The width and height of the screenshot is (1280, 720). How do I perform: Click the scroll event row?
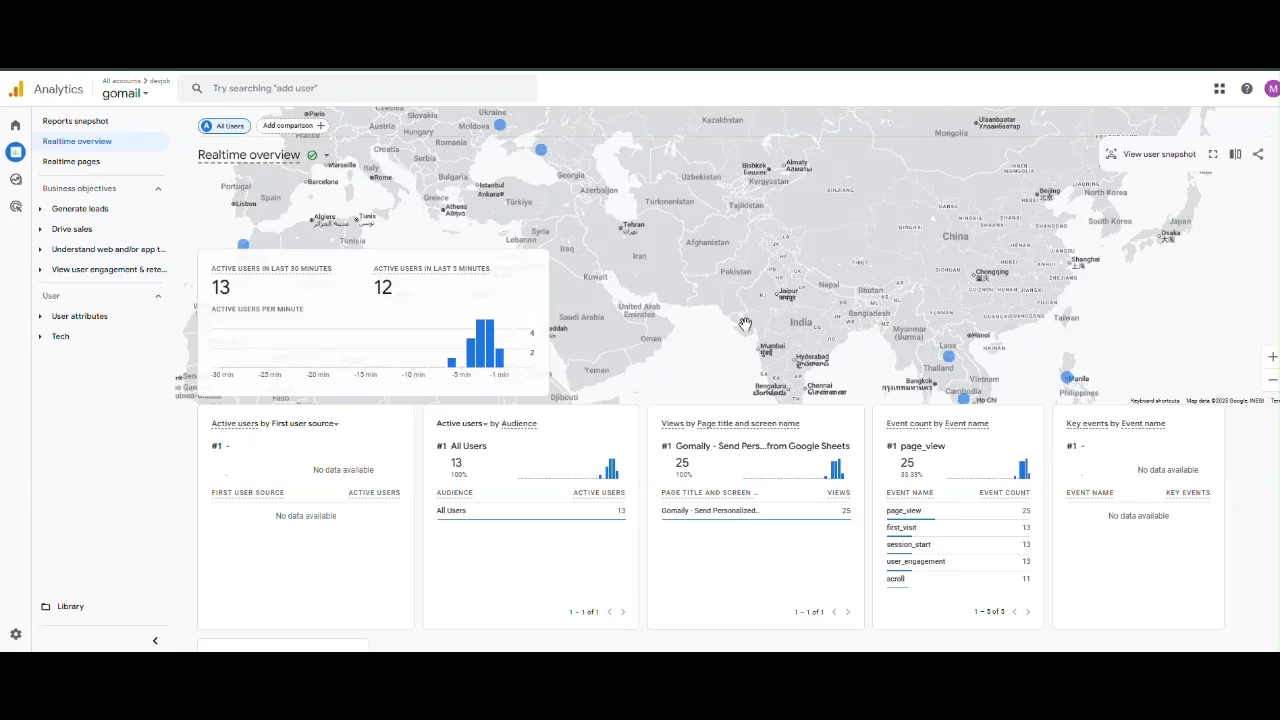[958, 579]
